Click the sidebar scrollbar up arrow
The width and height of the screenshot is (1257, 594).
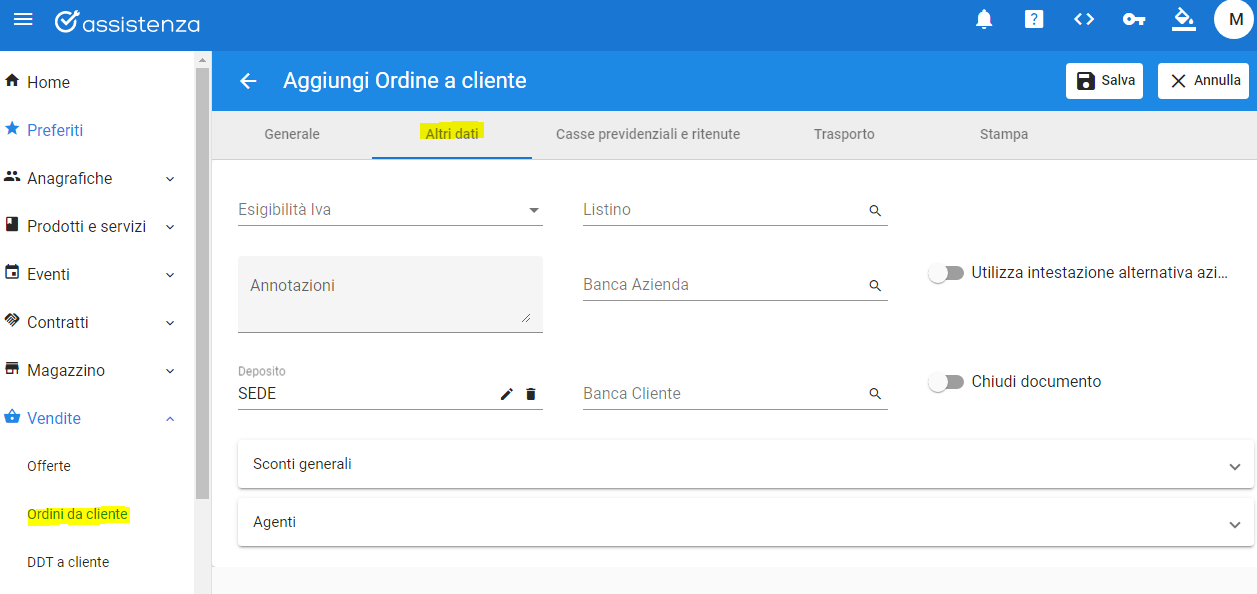point(202,59)
